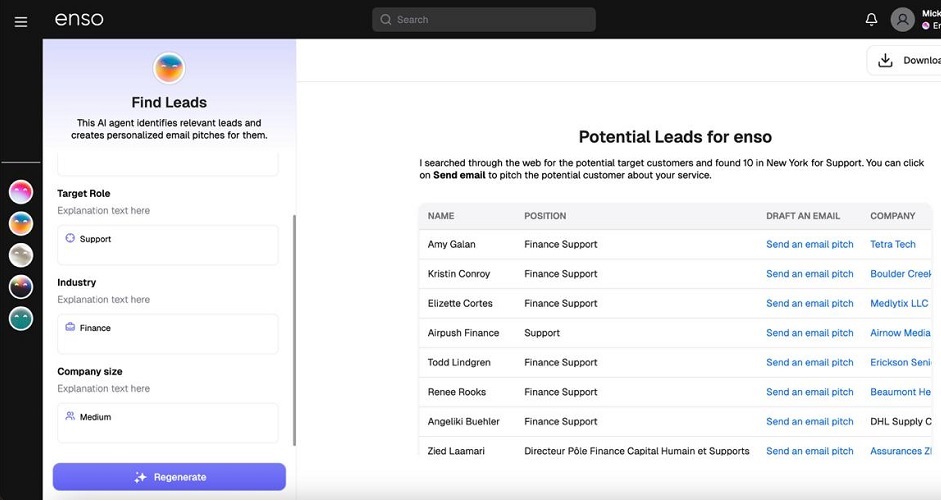The width and height of the screenshot is (941, 500).
Task: Click the Regenerate button
Action: click(169, 477)
